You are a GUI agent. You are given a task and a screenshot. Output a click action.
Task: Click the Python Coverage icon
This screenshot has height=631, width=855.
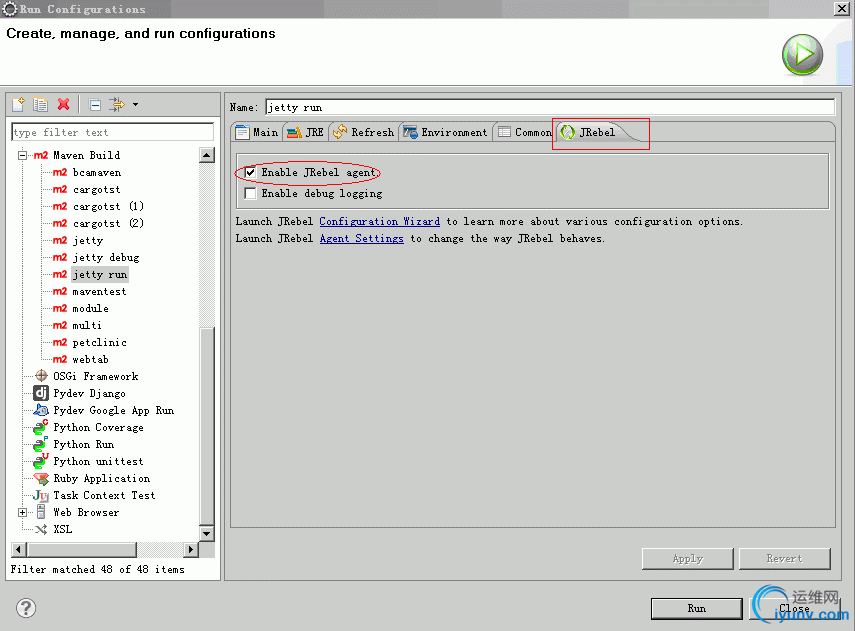tap(41, 427)
